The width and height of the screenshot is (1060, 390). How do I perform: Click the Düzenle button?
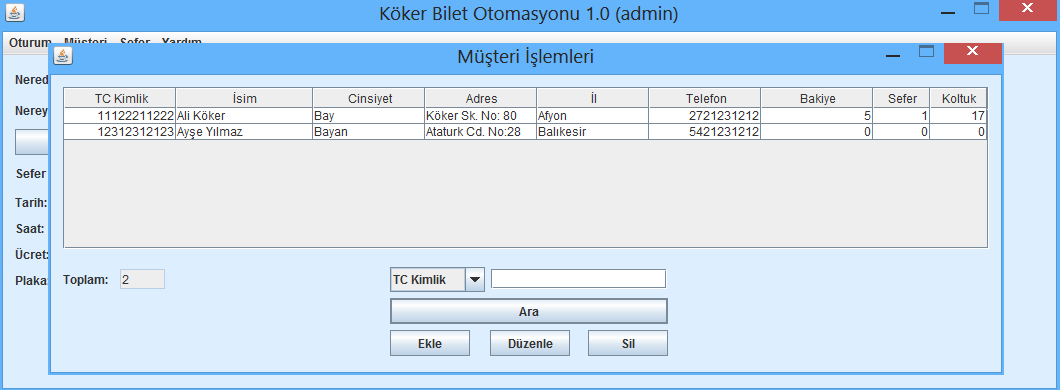tap(530, 343)
